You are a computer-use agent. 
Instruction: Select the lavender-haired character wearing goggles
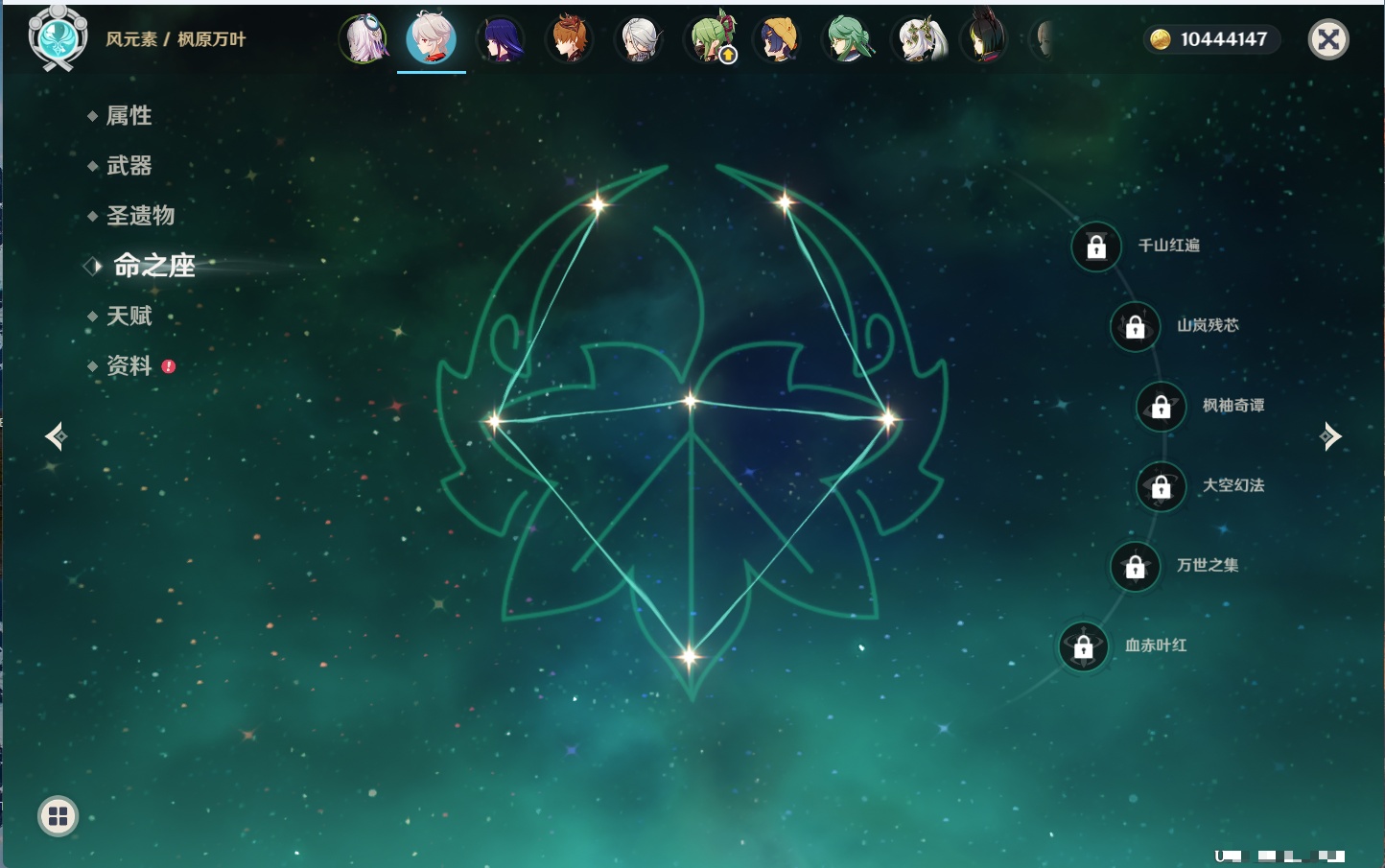[x=364, y=40]
